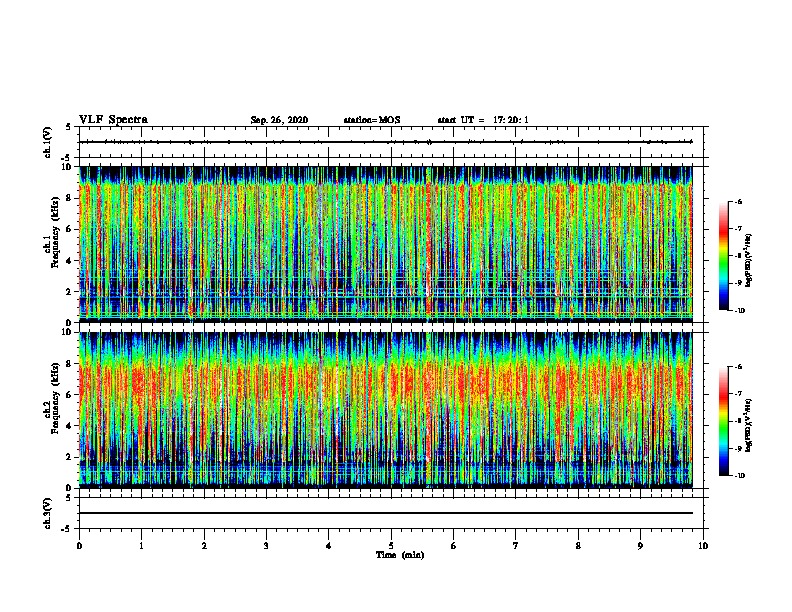
Task: Click the "station=MOS" header label
Action: click(x=372, y=120)
